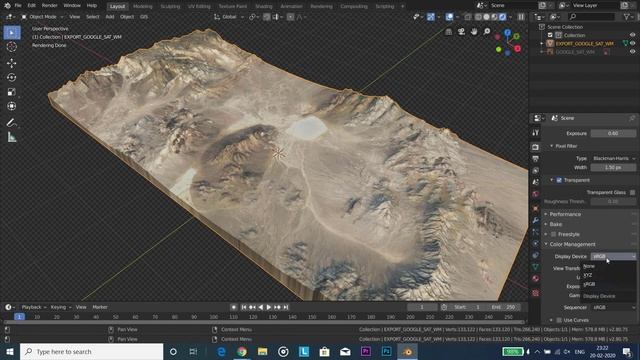Toggle the Collection exclude checkbox
This screenshot has height=360, width=640.
tap(550, 35)
